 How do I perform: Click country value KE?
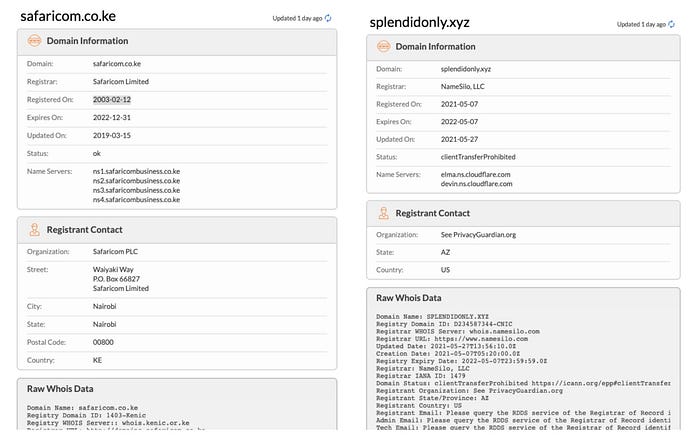pyautogui.click(x=97, y=360)
